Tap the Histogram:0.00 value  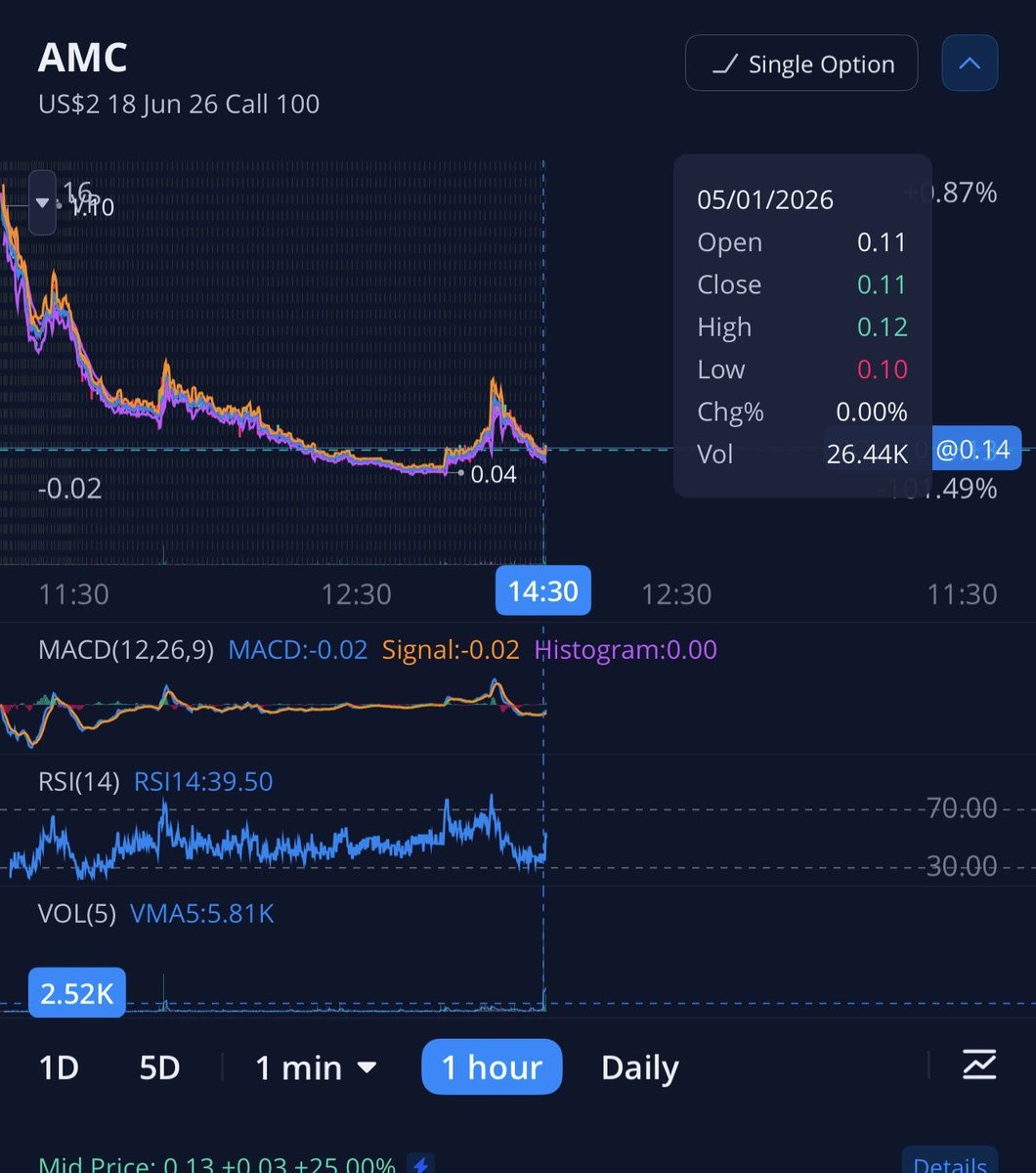click(x=626, y=650)
